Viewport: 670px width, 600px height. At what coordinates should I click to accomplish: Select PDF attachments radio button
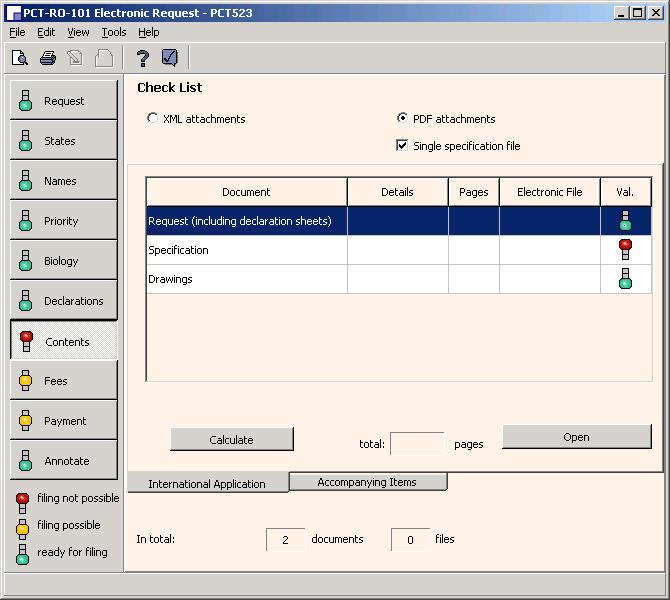pos(402,118)
